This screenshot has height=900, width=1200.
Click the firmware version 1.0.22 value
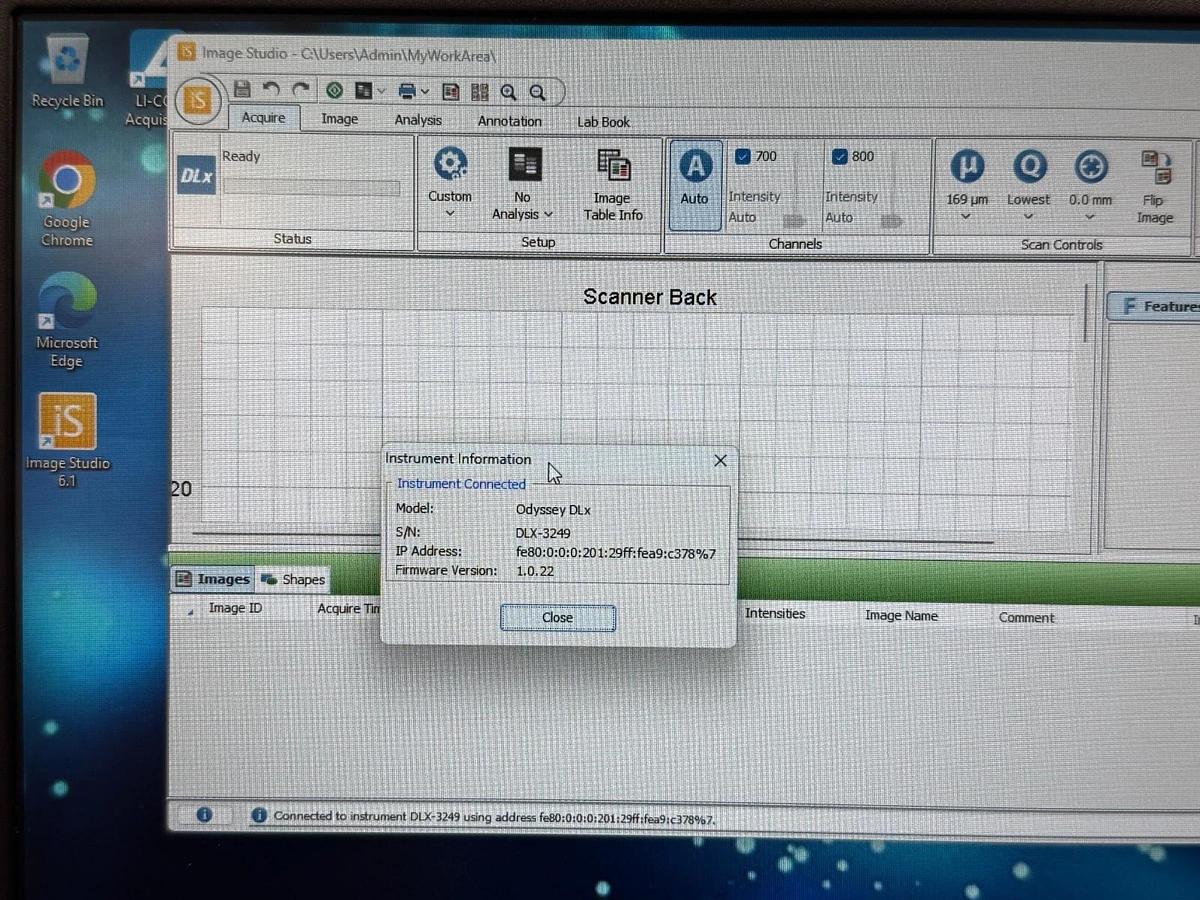tap(535, 571)
